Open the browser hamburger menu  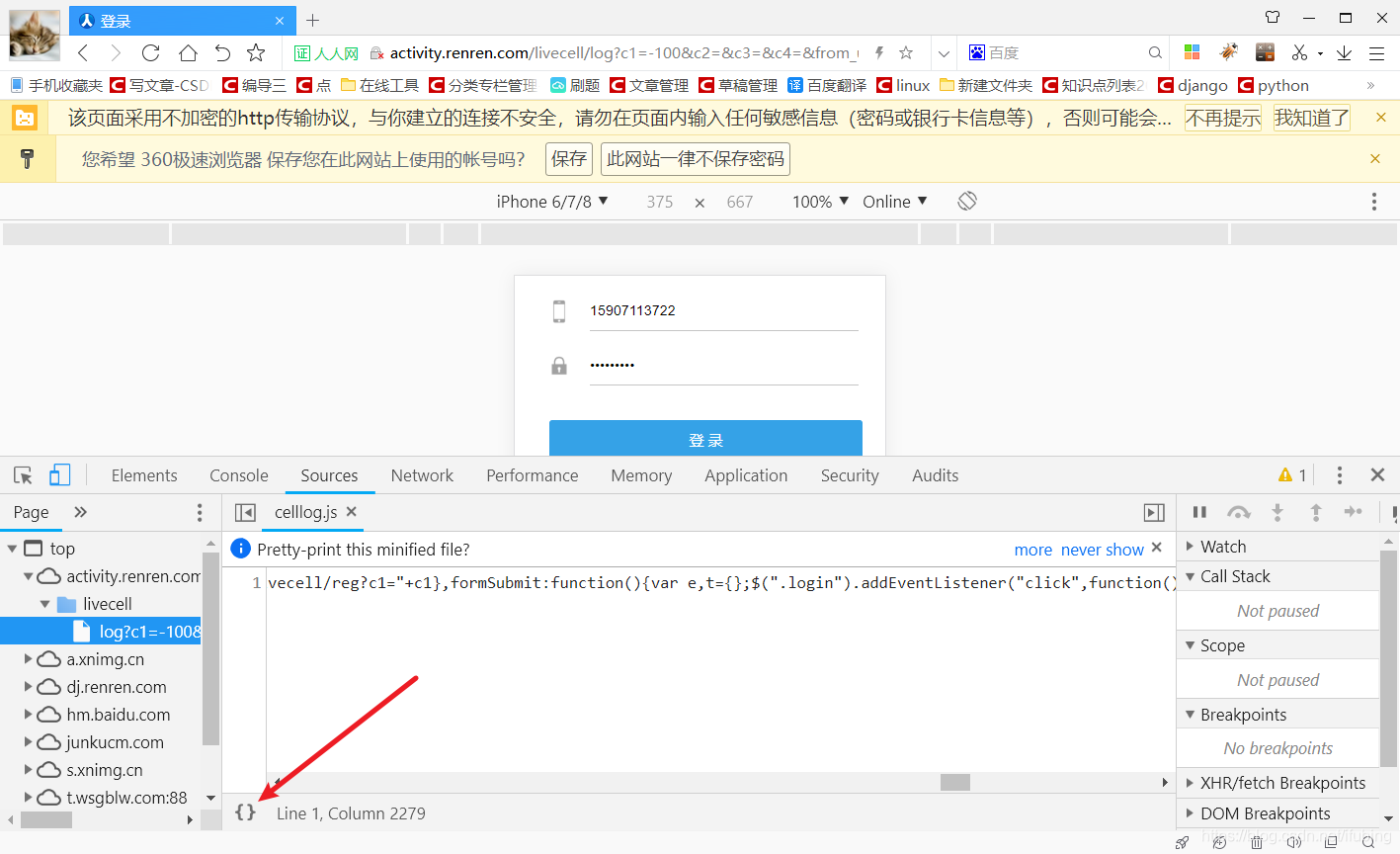pyautogui.click(x=1376, y=53)
